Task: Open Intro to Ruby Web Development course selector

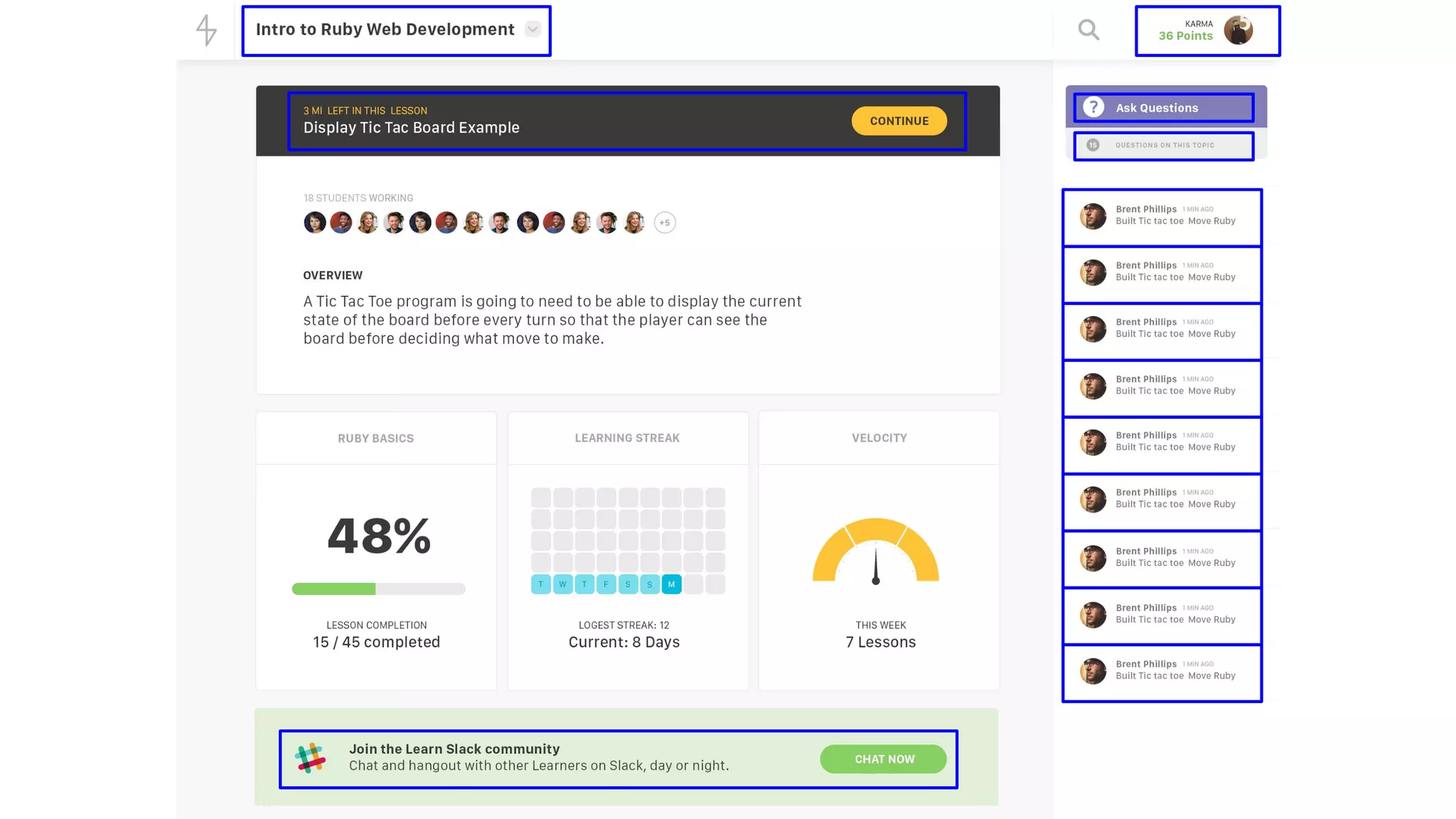Action: 385,30
